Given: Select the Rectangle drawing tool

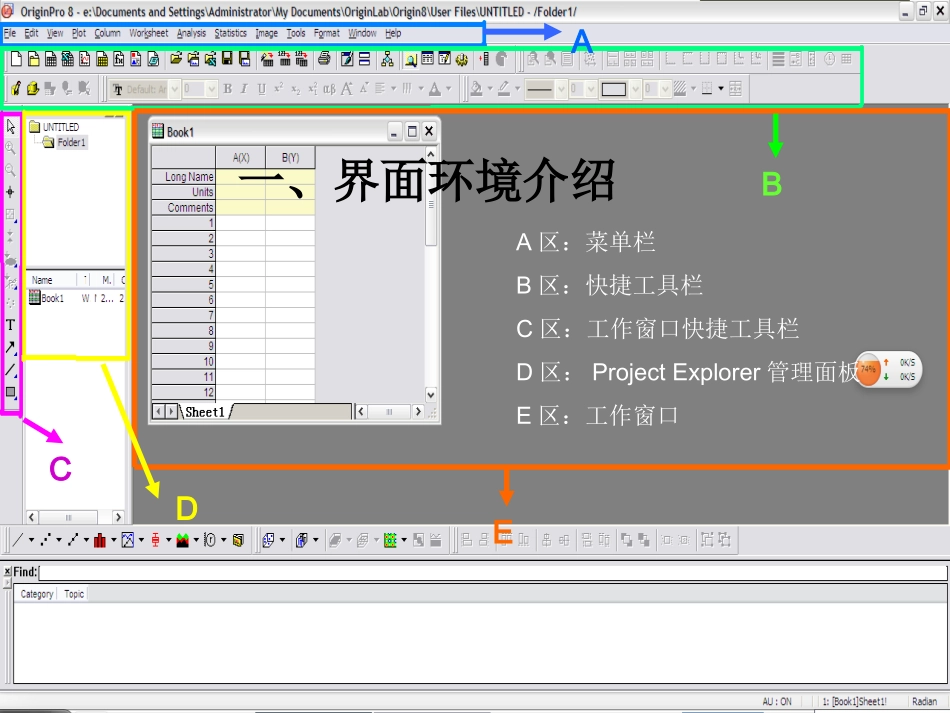Looking at the screenshot, I should [10, 392].
